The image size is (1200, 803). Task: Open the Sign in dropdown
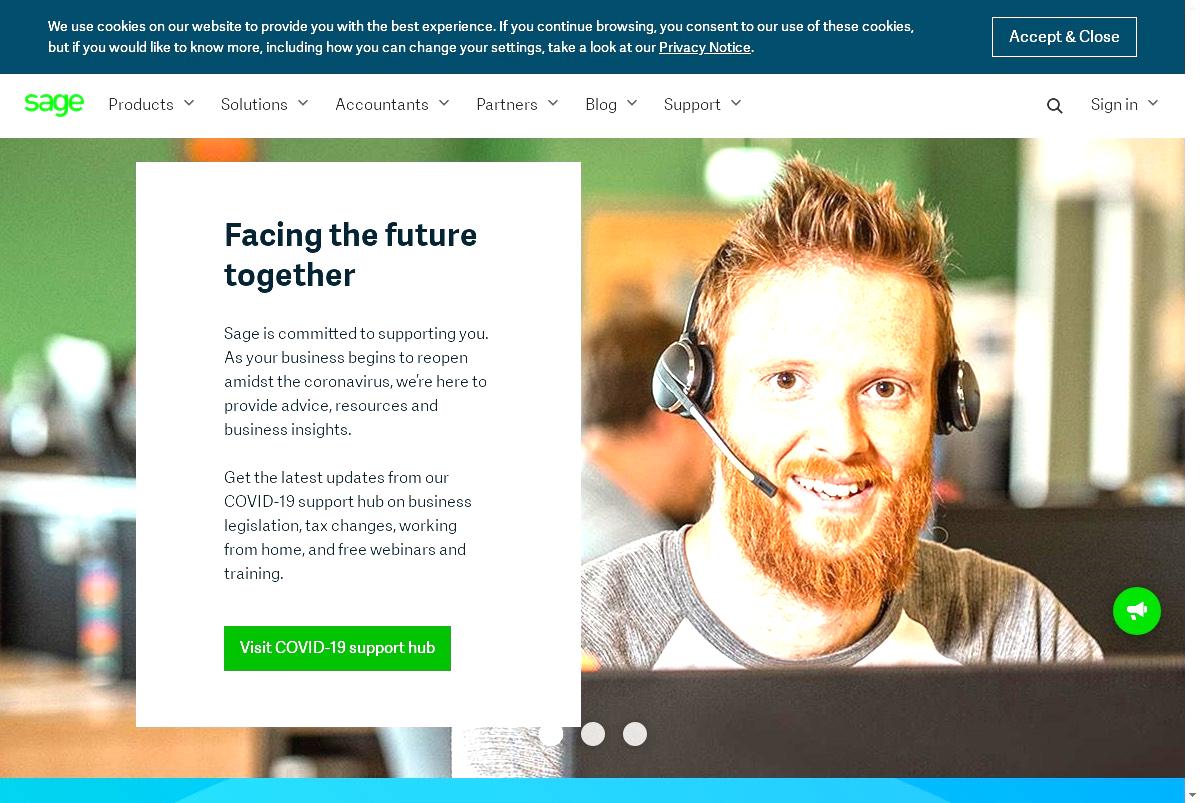[x=1124, y=104]
